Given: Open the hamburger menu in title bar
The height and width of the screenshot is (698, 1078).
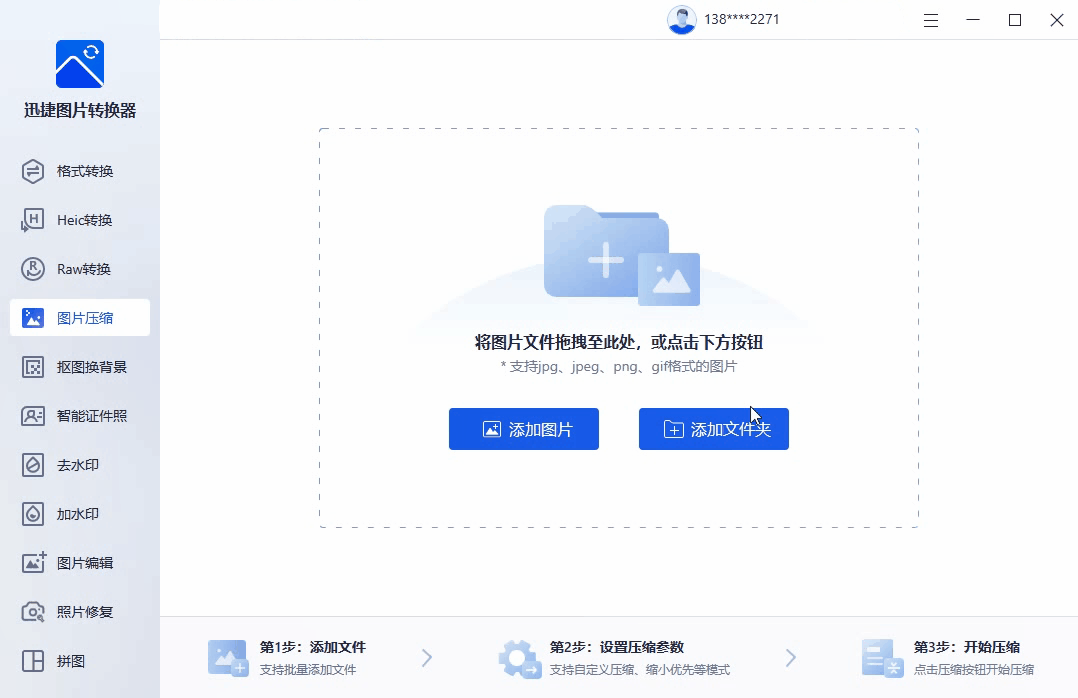Looking at the screenshot, I should tap(931, 20).
